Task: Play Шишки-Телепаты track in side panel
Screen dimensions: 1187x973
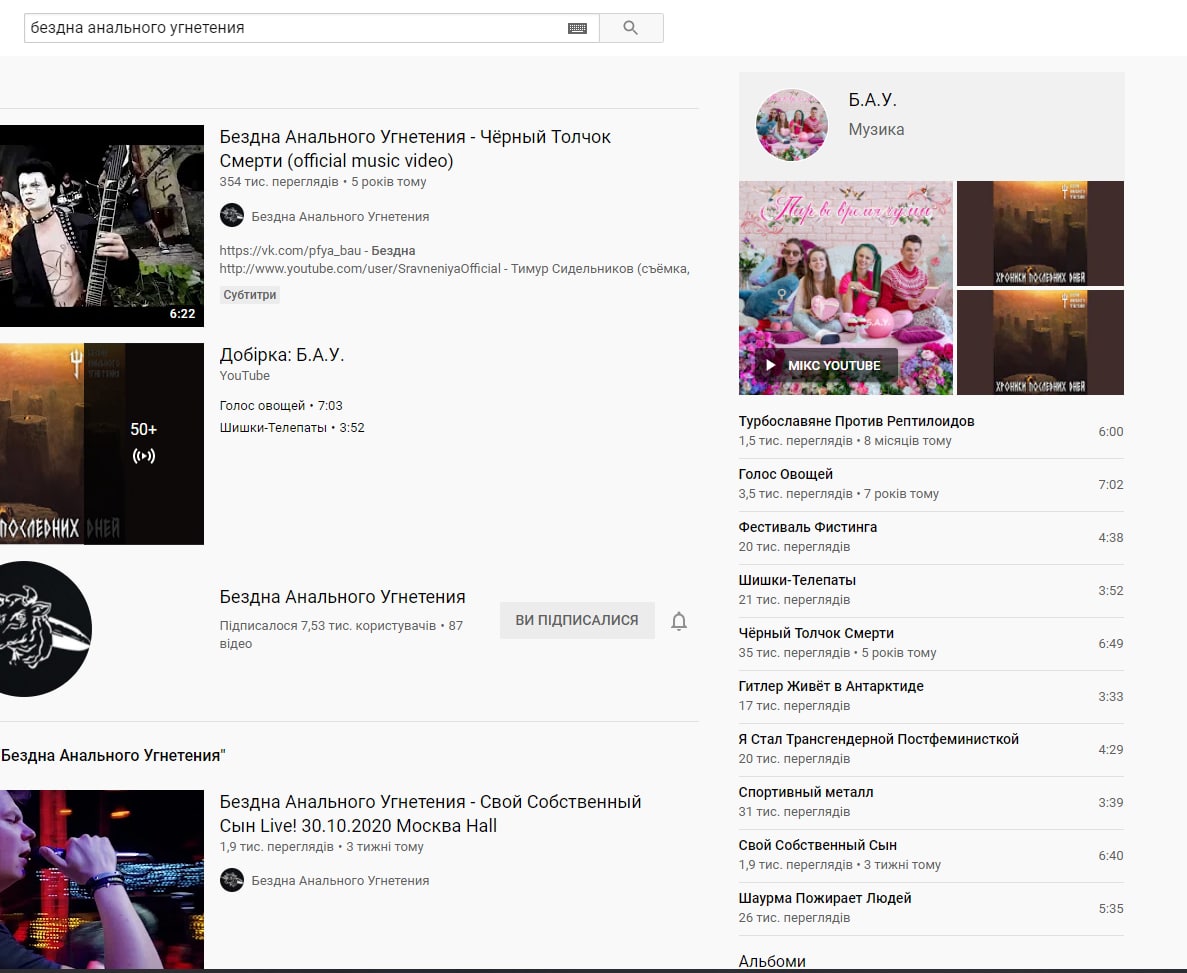Action: tap(931, 590)
